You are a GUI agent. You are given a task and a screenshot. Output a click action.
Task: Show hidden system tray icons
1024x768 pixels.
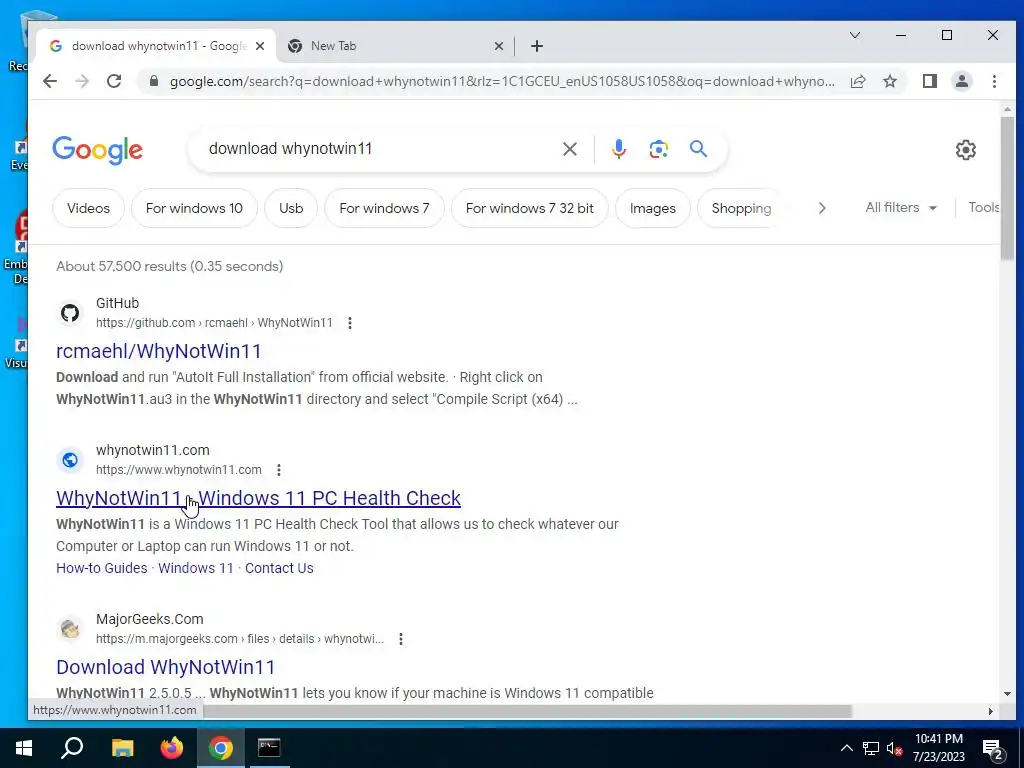846,748
